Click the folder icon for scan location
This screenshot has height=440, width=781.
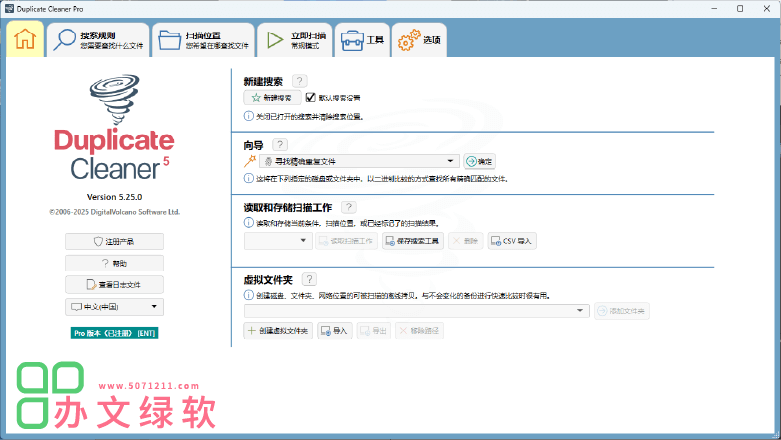[169, 40]
